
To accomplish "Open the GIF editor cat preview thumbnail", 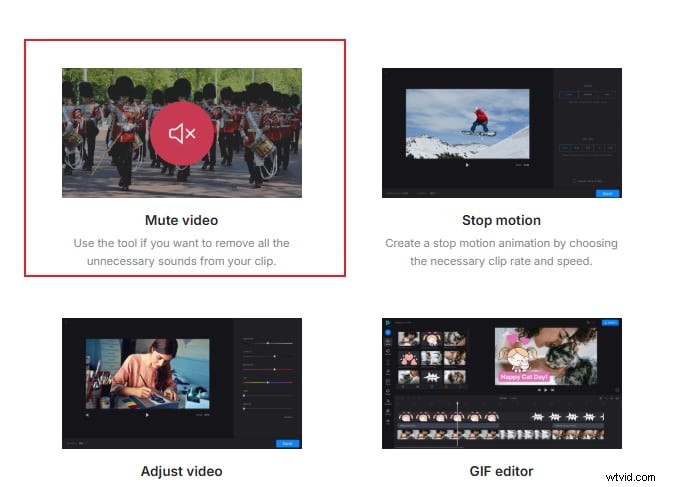I will click(502, 383).
